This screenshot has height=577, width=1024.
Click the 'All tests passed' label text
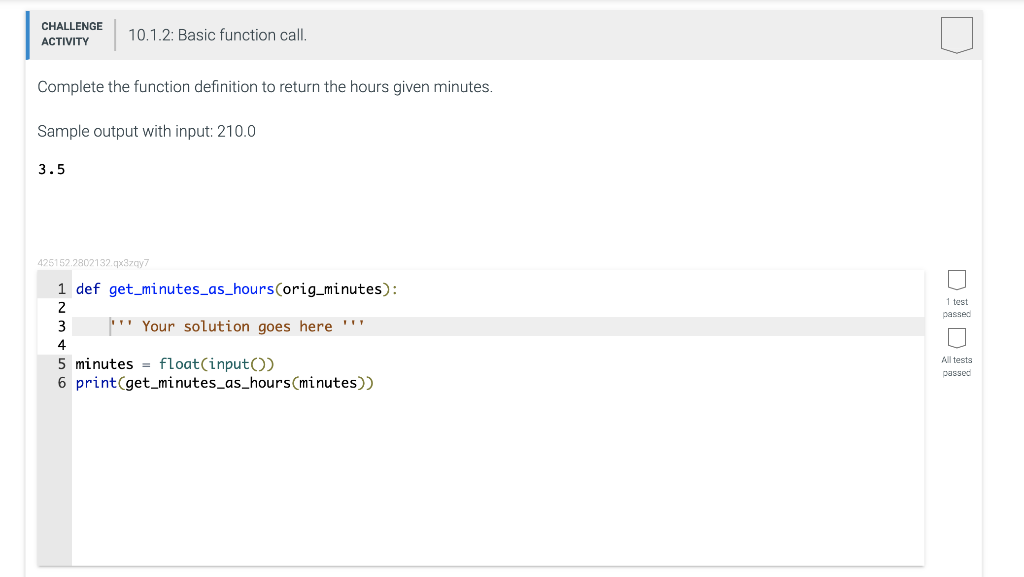(x=956, y=366)
